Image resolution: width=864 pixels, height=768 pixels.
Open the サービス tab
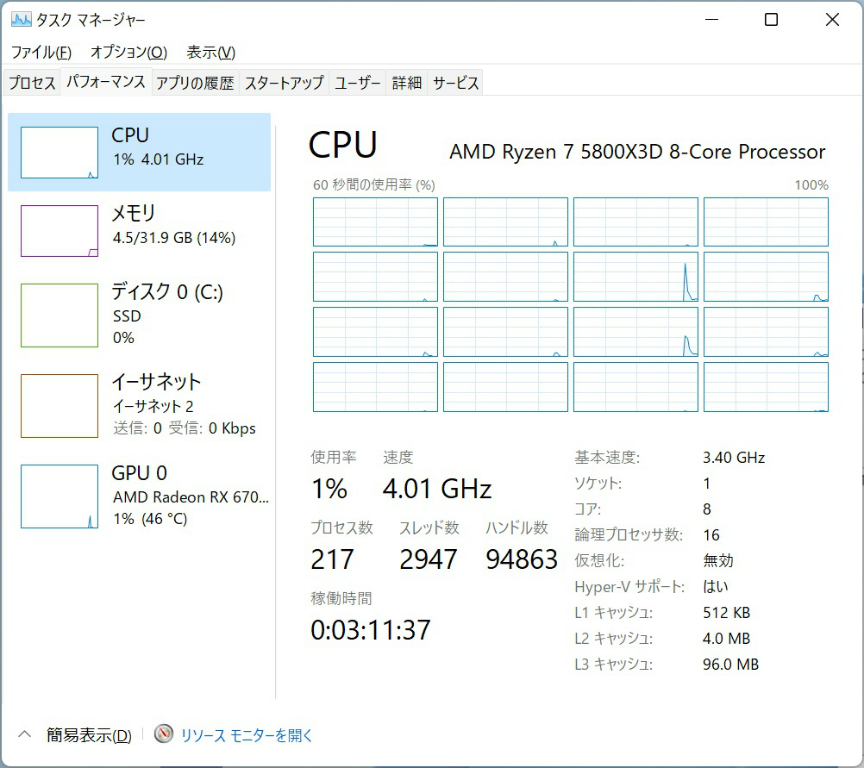pyautogui.click(x=455, y=83)
